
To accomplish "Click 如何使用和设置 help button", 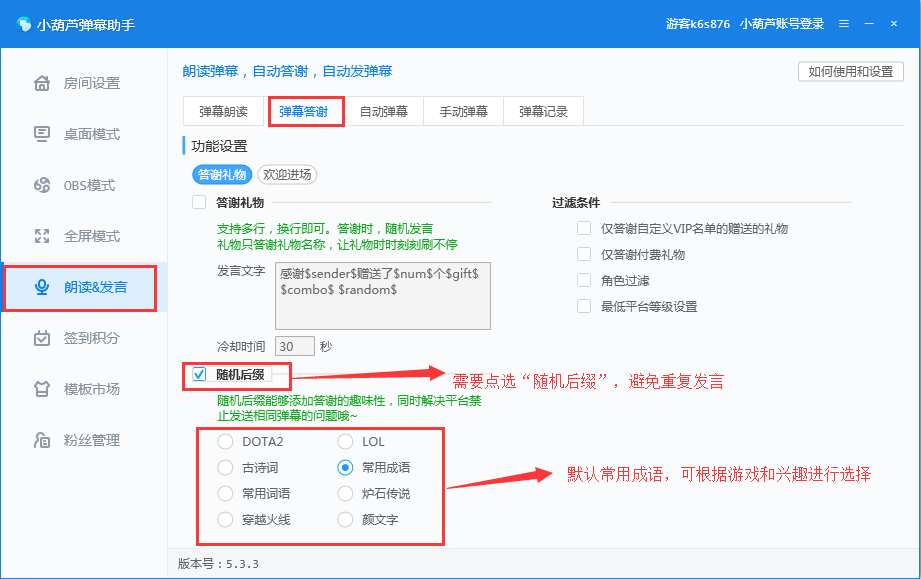I will [x=851, y=72].
